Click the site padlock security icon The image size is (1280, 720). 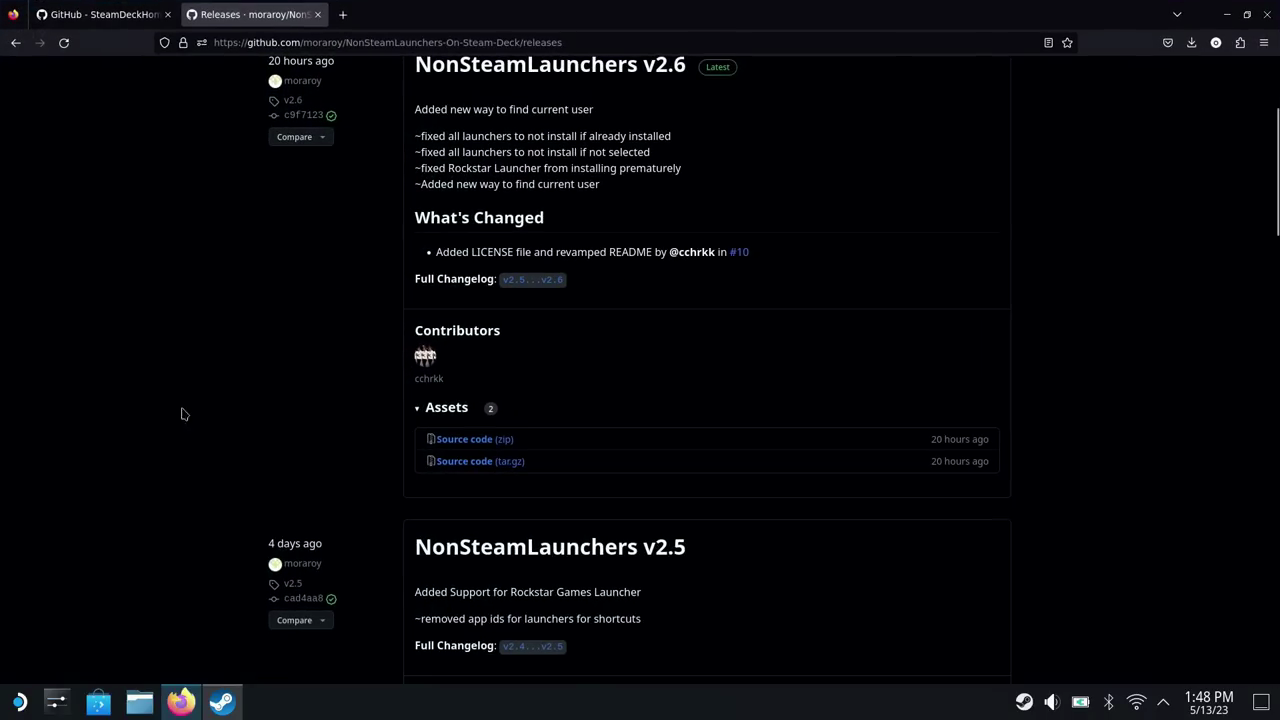coord(183,42)
